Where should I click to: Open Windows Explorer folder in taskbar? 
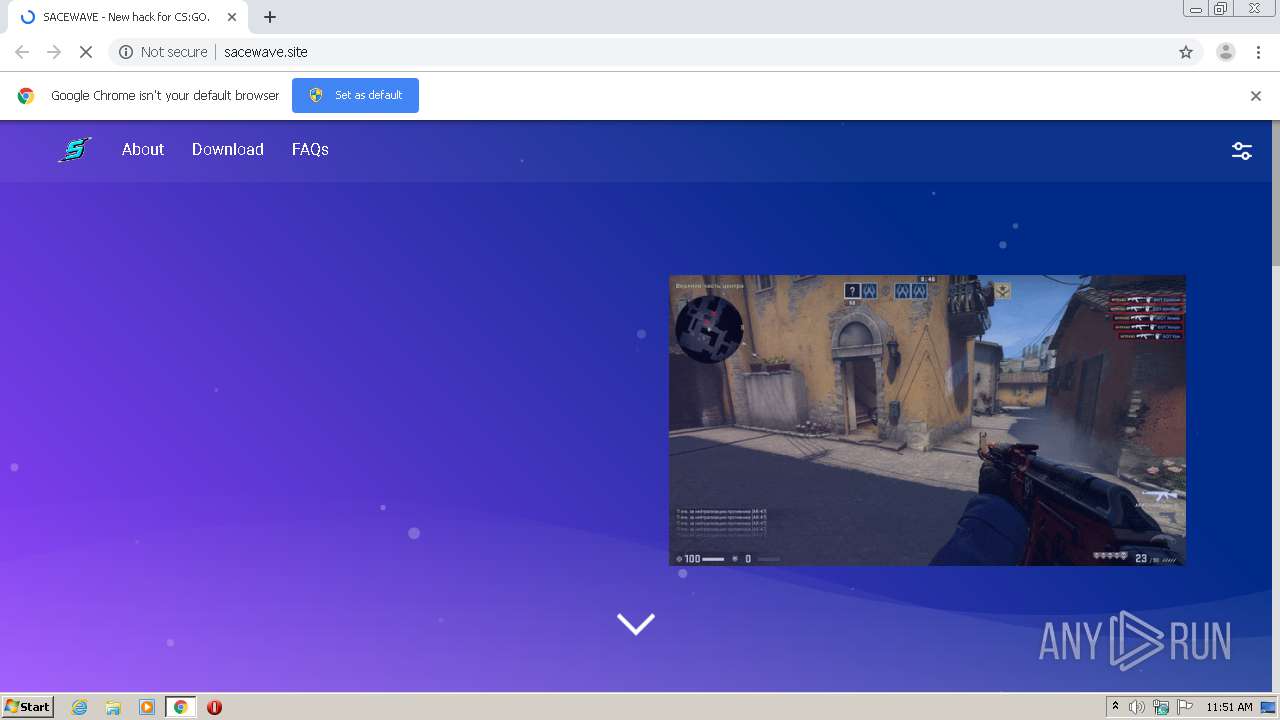pyautogui.click(x=113, y=707)
